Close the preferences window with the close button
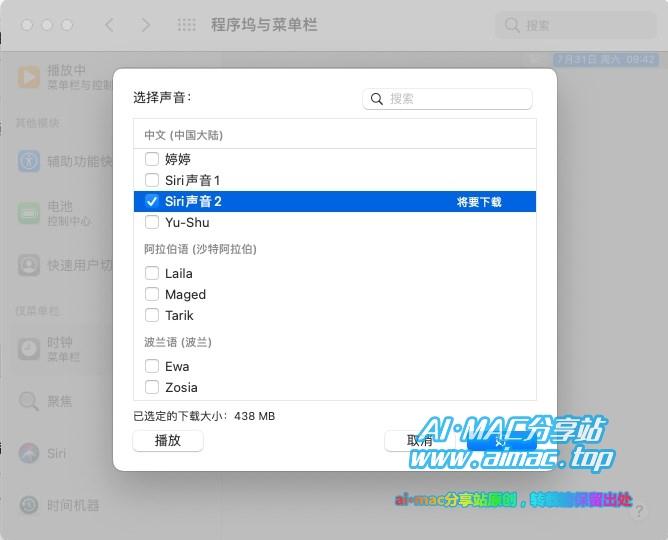This screenshot has width=668, height=540. tap(27, 25)
